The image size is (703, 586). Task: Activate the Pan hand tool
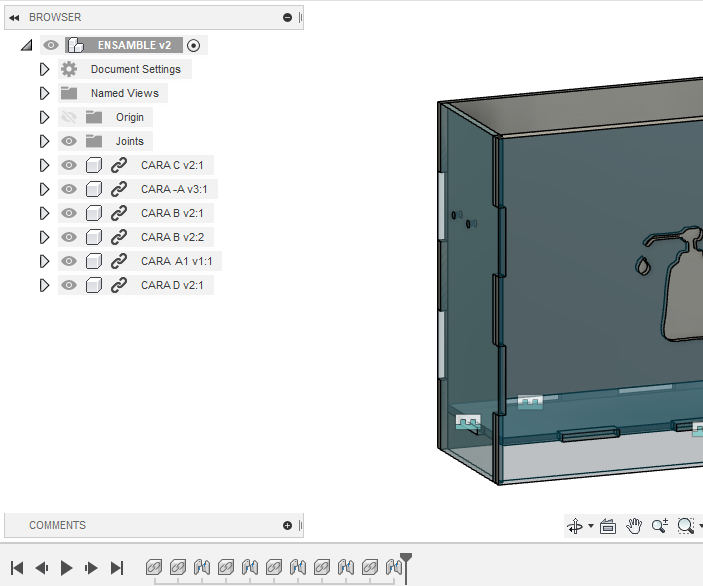click(634, 525)
